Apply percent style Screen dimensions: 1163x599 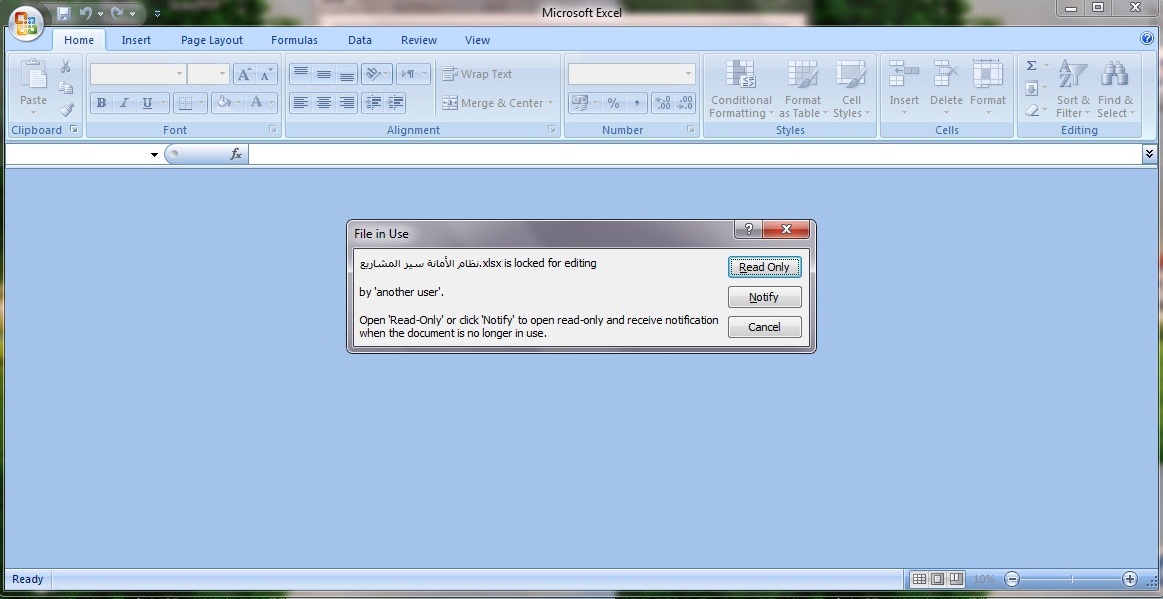pos(613,103)
